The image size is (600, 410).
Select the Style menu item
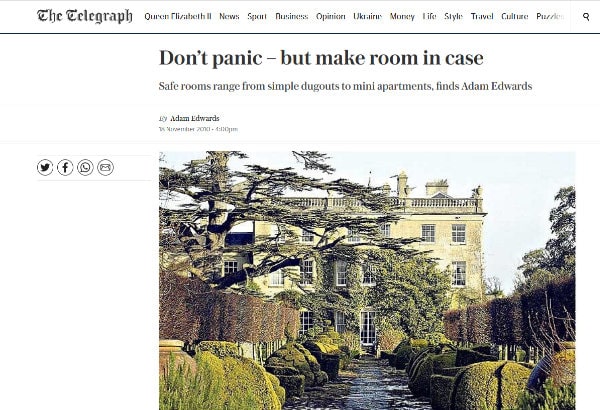(453, 16)
